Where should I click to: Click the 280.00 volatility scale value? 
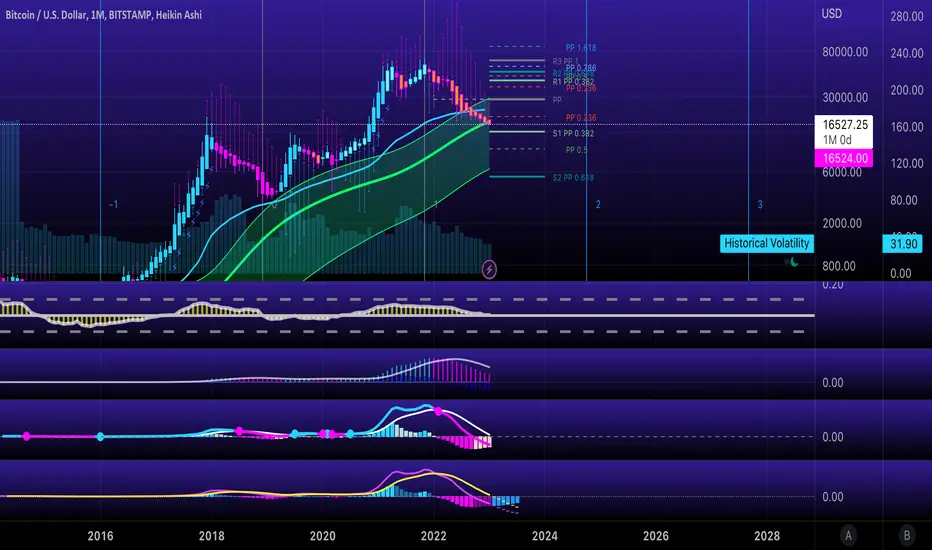[x=907, y=17]
